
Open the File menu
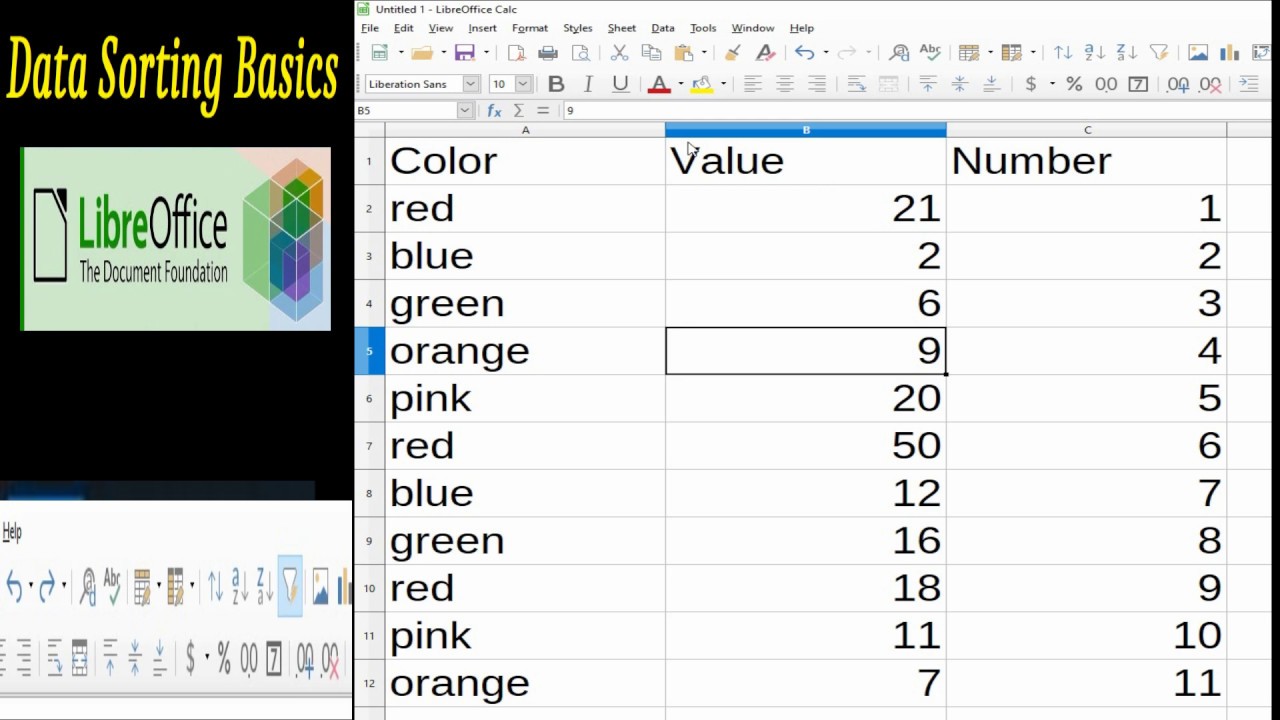coord(369,28)
